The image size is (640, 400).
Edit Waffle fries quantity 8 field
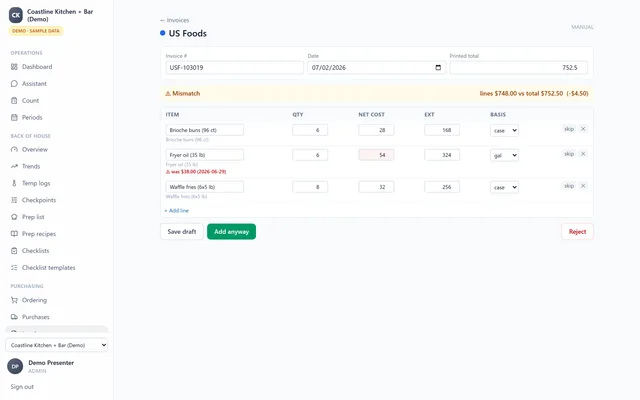(310, 187)
